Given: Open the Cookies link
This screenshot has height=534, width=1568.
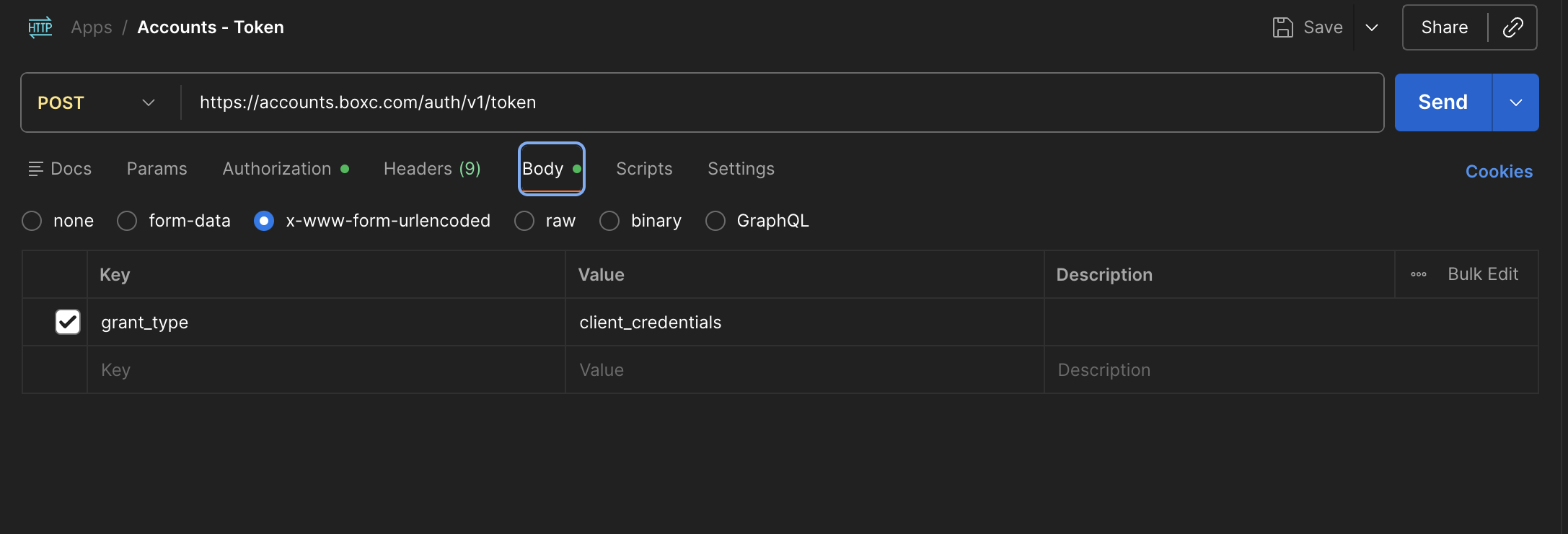Looking at the screenshot, I should (x=1499, y=172).
